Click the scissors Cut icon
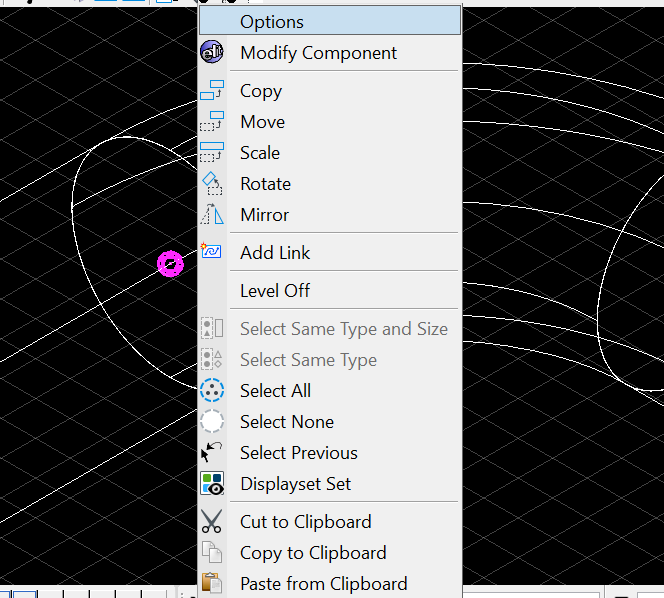664x598 pixels. (211, 521)
